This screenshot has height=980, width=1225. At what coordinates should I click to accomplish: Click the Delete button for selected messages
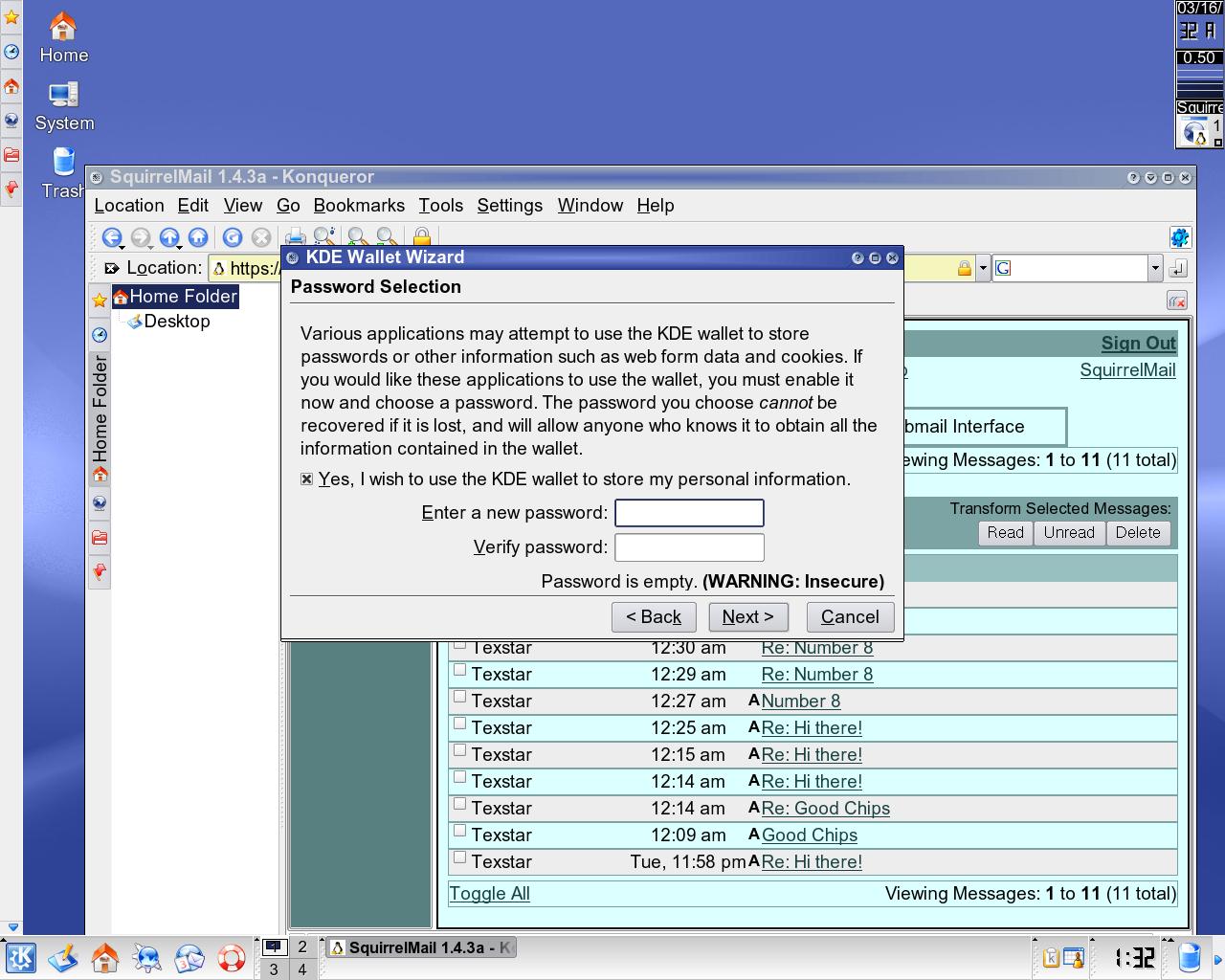tap(1138, 533)
